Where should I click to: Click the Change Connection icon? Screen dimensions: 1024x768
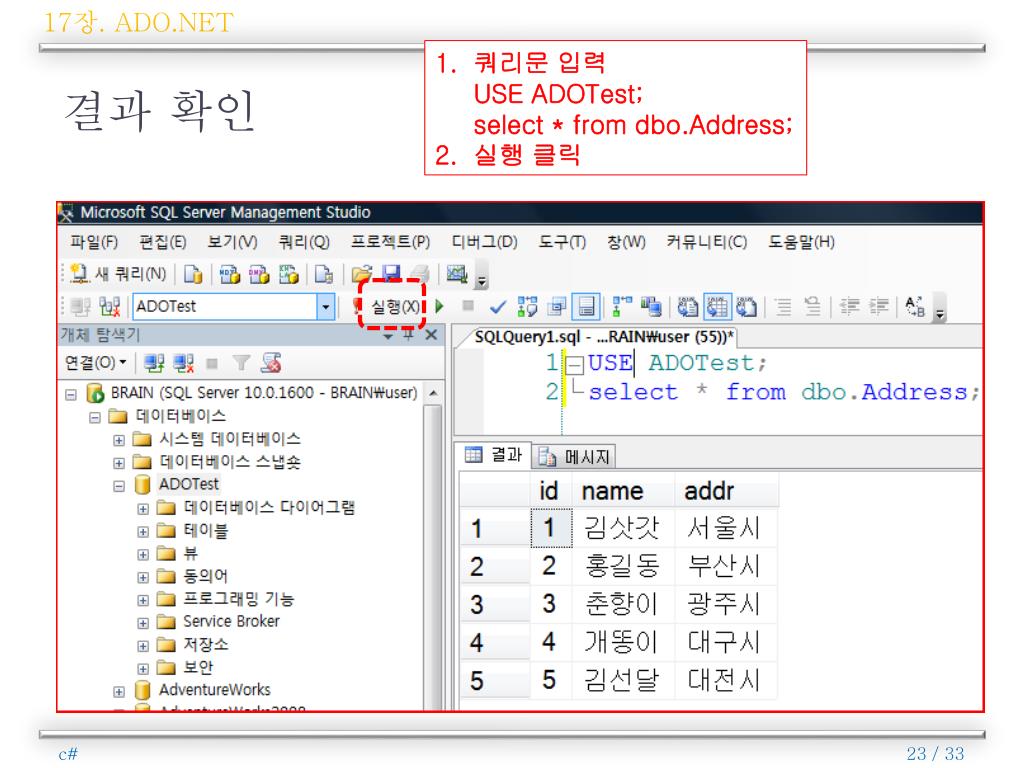[x=110, y=306]
